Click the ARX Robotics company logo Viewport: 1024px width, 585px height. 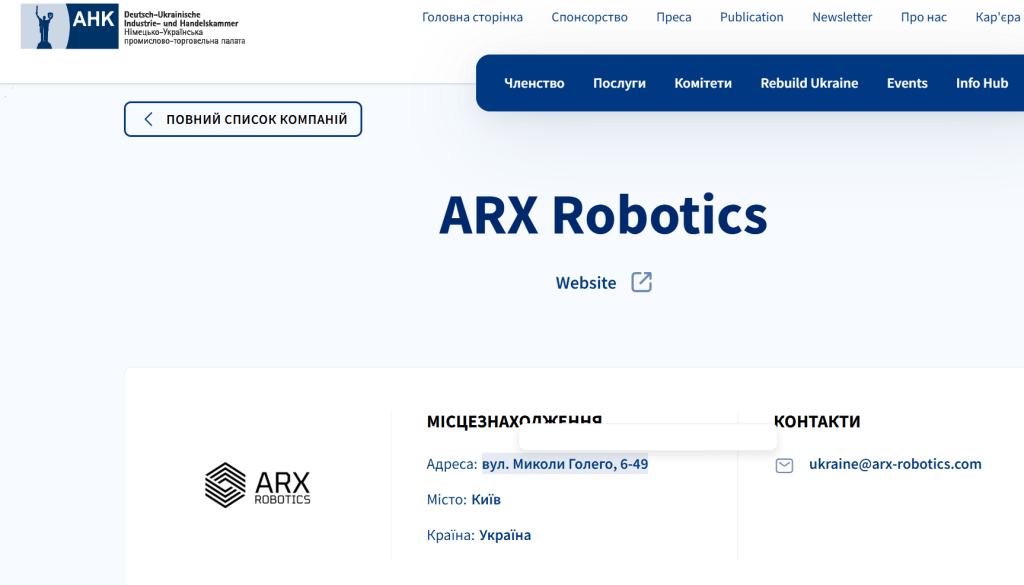click(x=258, y=484)
